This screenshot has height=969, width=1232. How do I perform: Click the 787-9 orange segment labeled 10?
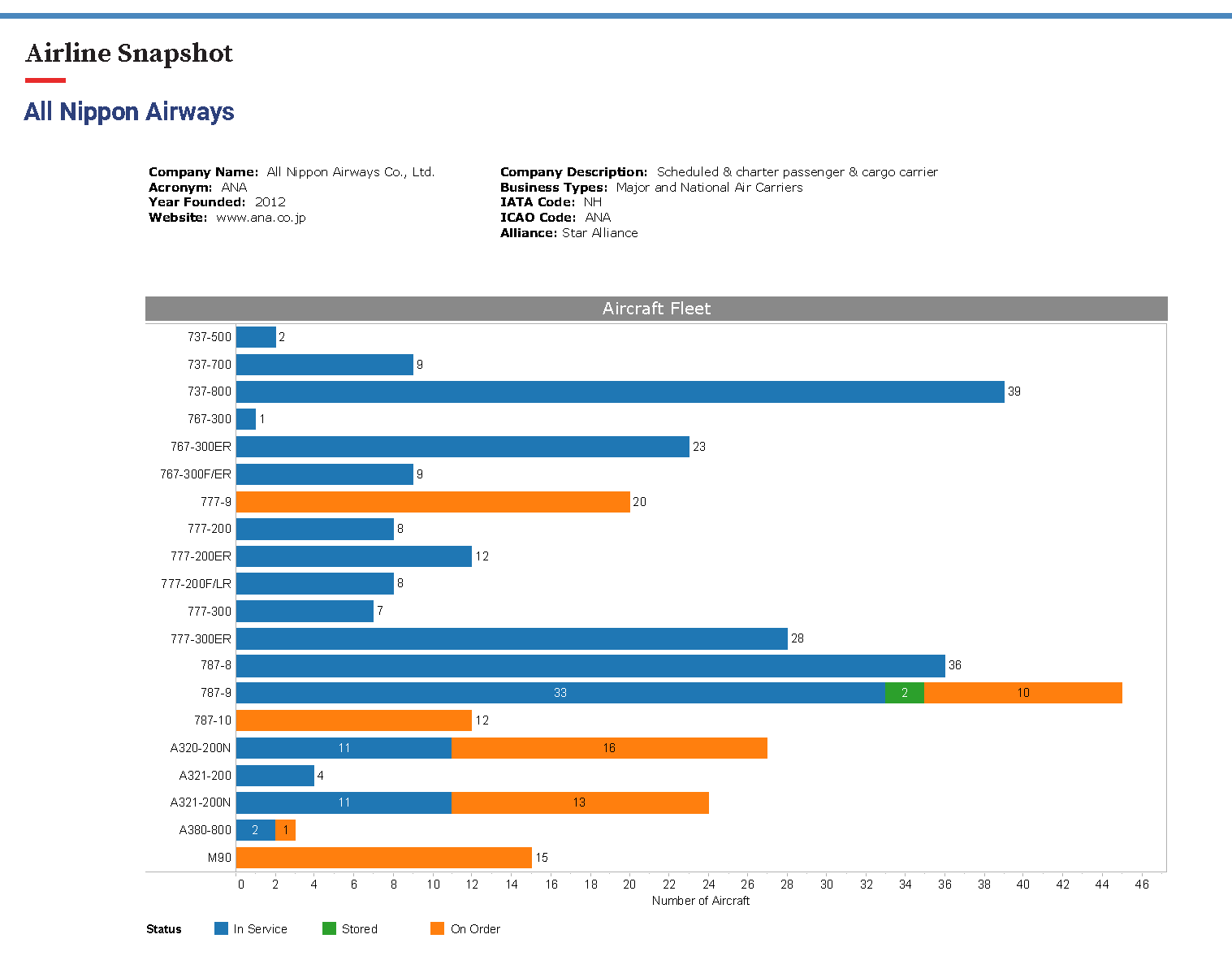click(1022, 693)
